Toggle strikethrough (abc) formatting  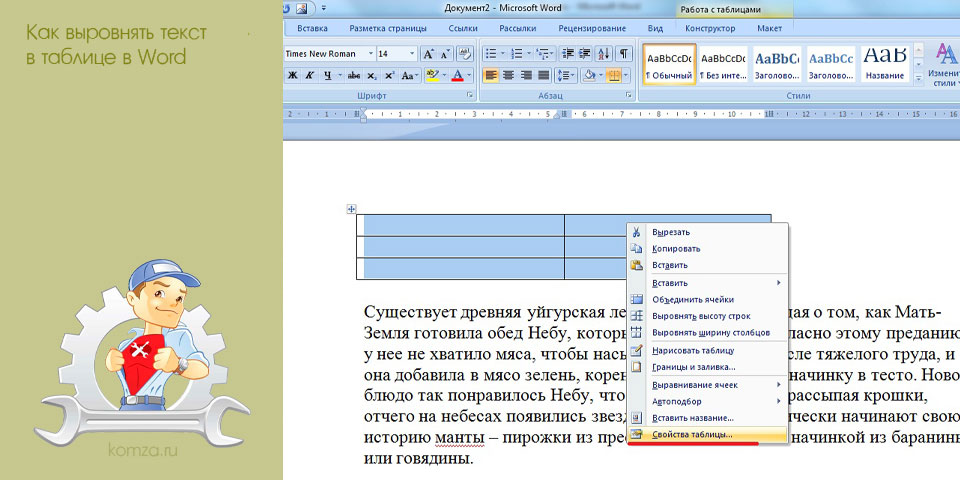pyautogui.click(x=354, y=76)
